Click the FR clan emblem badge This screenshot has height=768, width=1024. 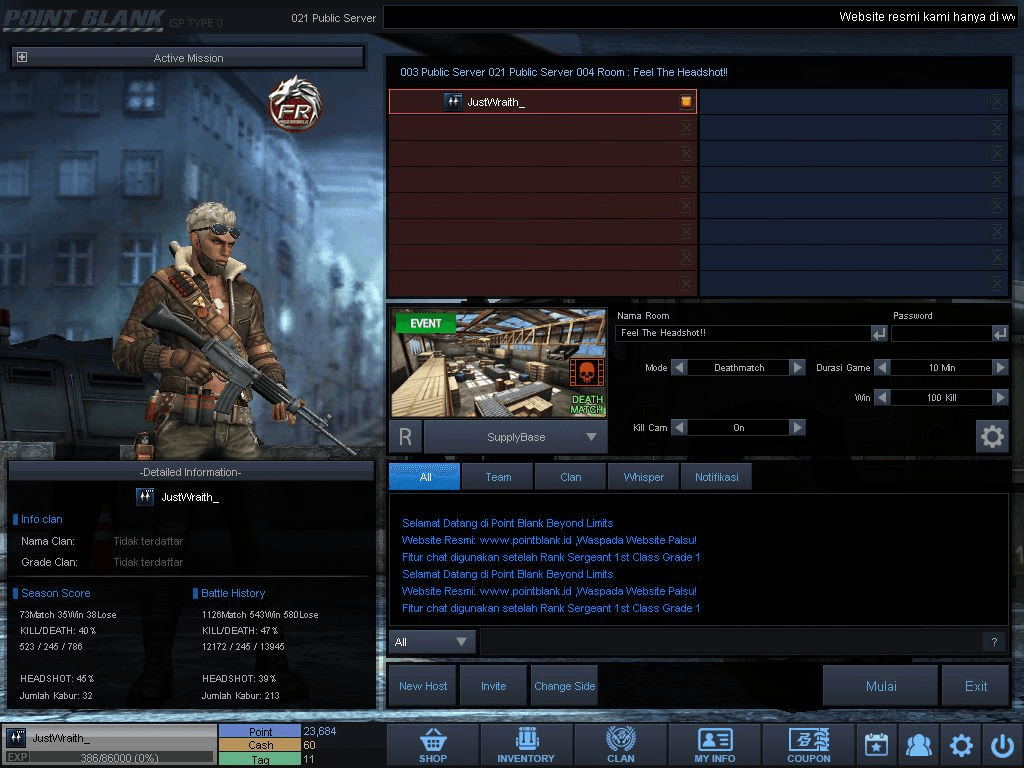pyautogui.click(x=295, y=104)
